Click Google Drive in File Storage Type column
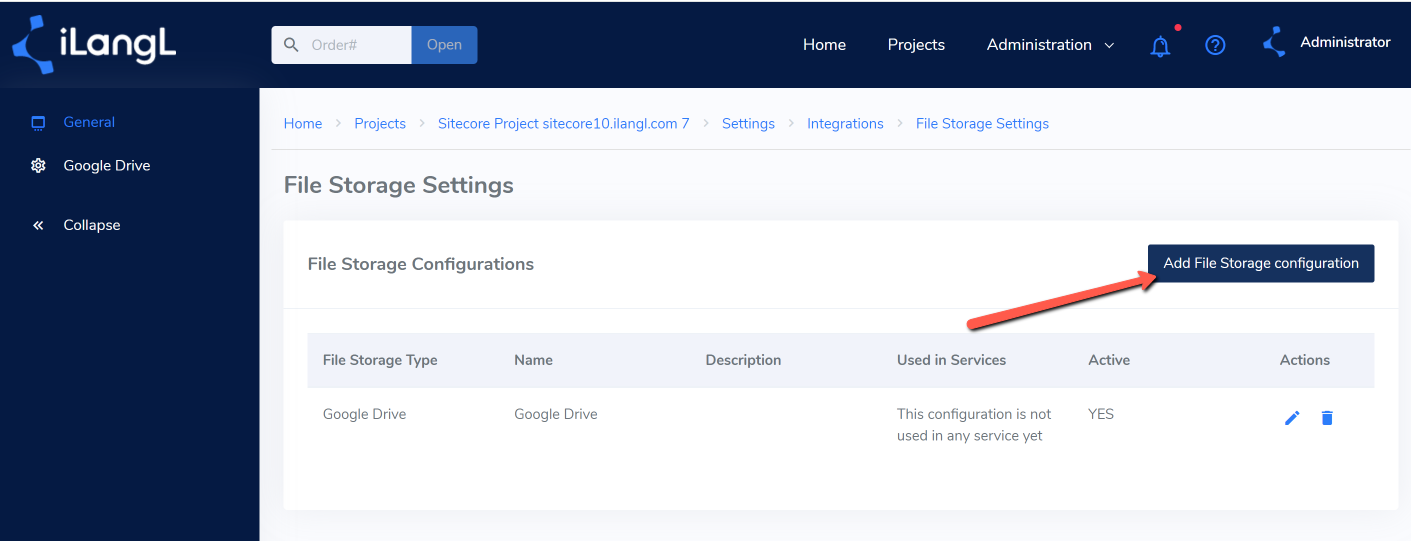This screenshot has width=1411, height=541. coord(364,414)
